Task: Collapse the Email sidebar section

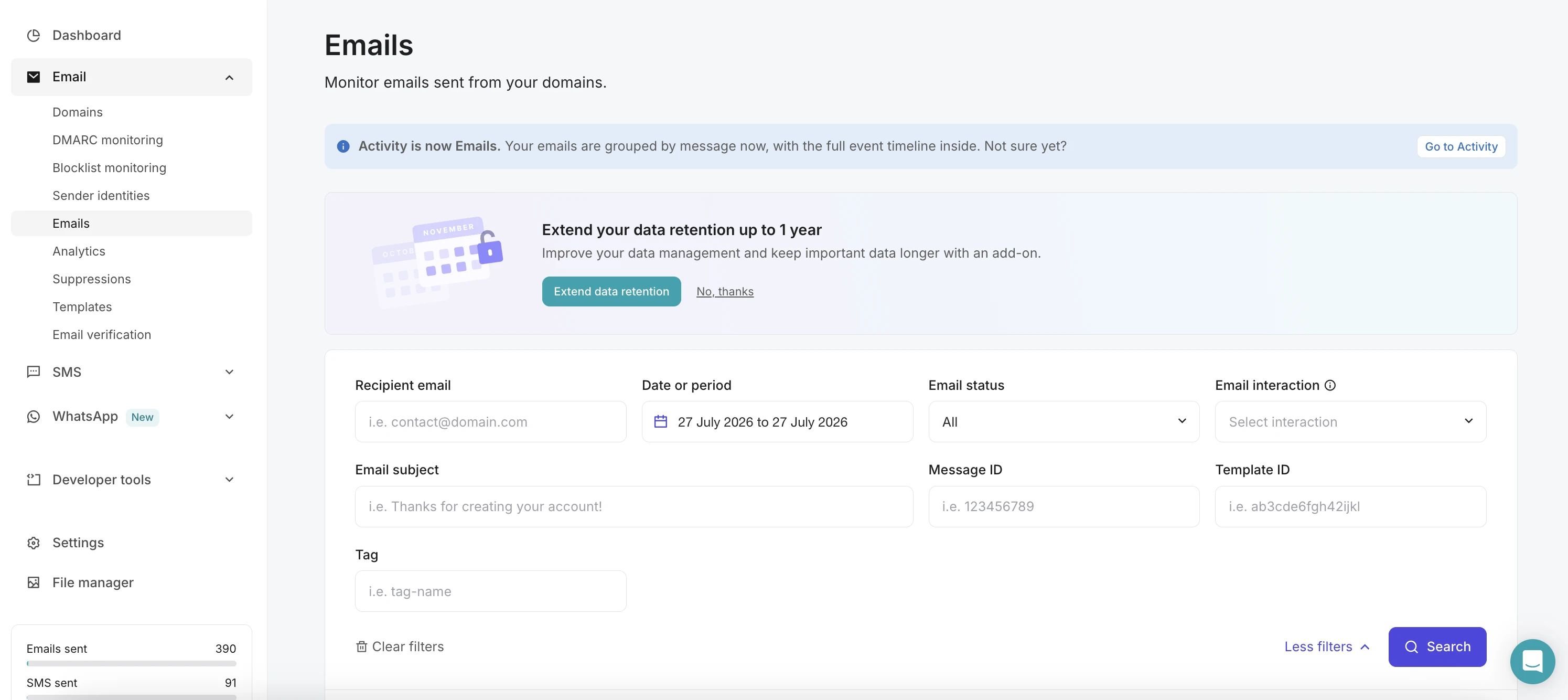Action: tap(230, 77)
